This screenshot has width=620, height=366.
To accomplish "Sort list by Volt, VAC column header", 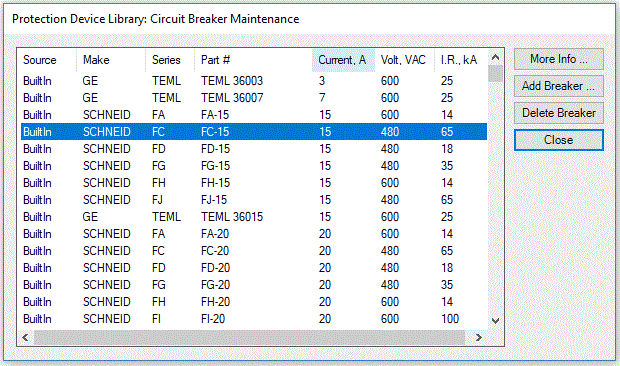I will tap(405, 60).
